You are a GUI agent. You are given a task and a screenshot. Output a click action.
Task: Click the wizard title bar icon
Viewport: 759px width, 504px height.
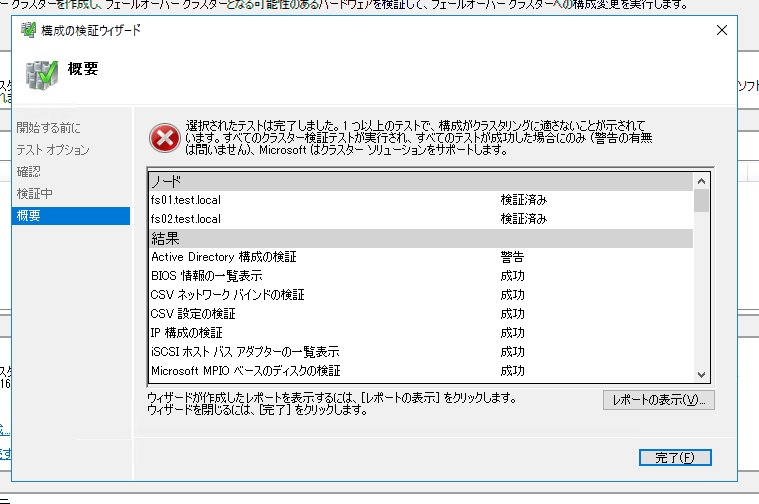tap(28, 30)
